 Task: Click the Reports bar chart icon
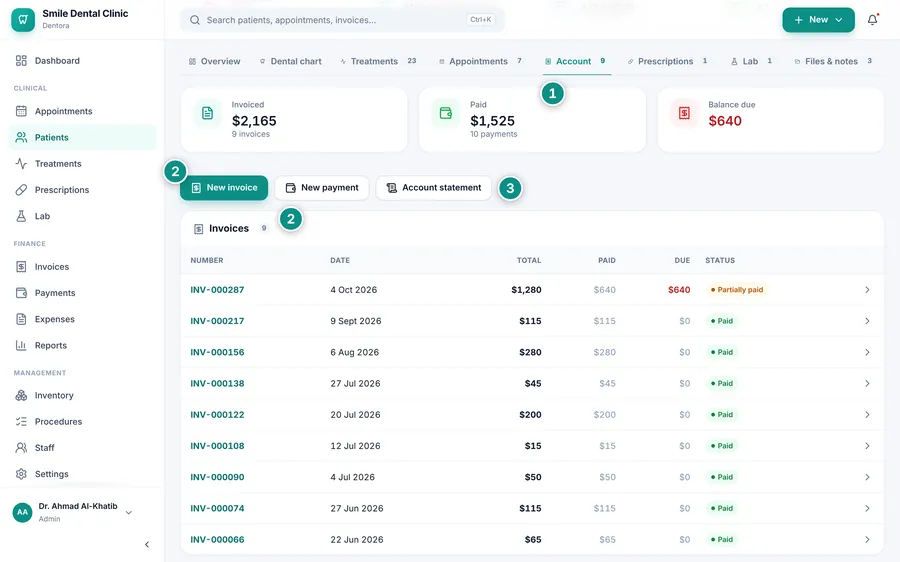[x=21, y=346]
